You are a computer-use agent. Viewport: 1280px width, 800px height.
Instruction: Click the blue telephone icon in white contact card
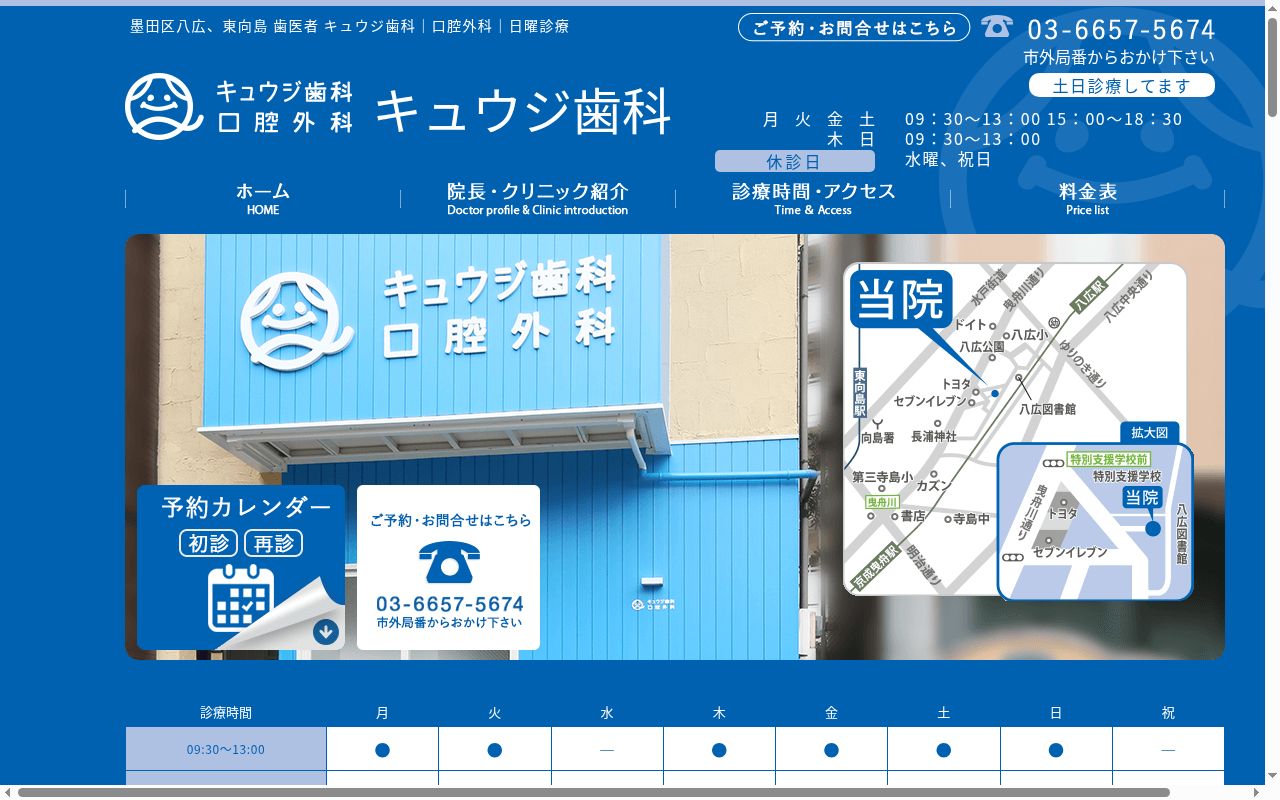click(449, 562)
